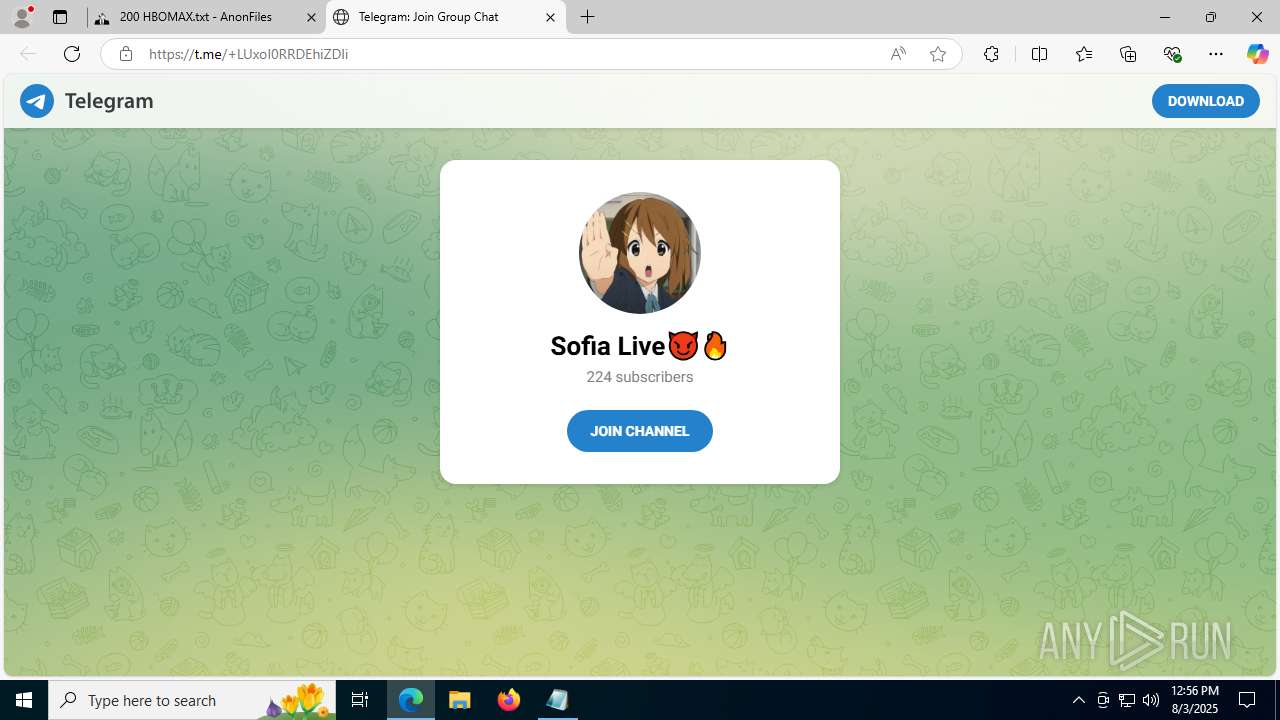Open the Windows Start menu
This screenshot has width=1280, height=720.
pyautogui.click(x=24, y=700)
